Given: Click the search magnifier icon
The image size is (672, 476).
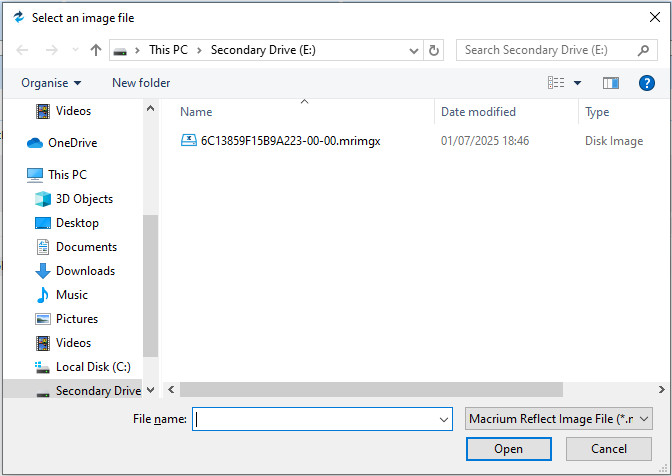Looking at the screenshot, I should pos(644,51).
